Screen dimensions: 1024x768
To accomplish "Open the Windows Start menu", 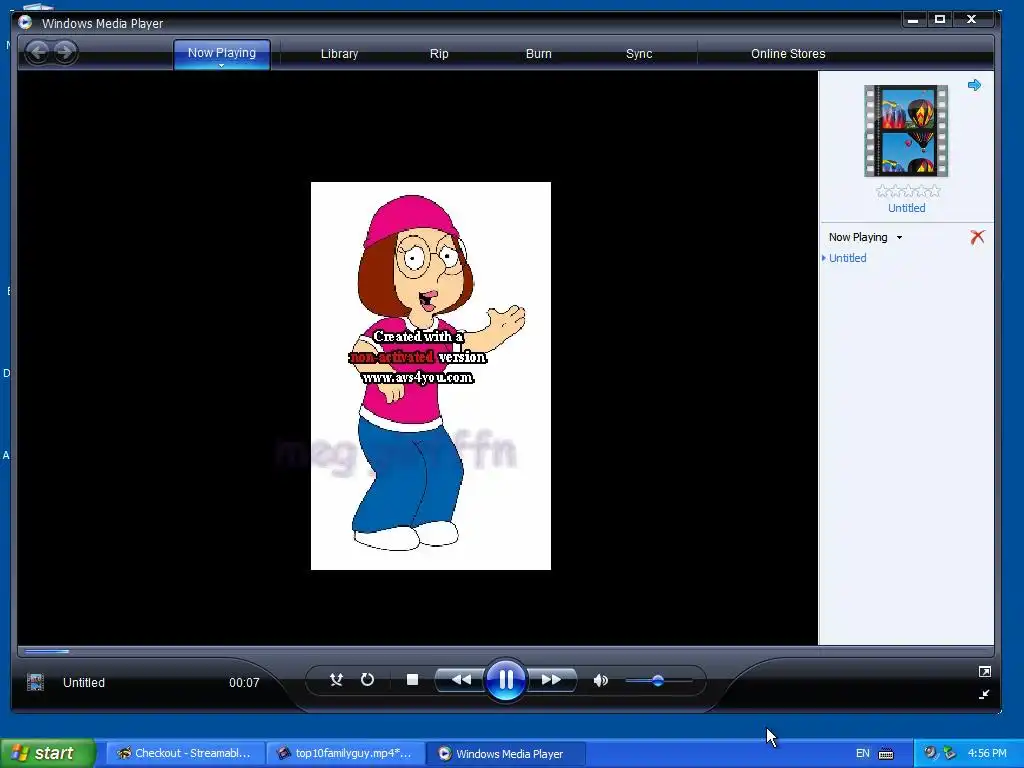I will pos(48,753).
